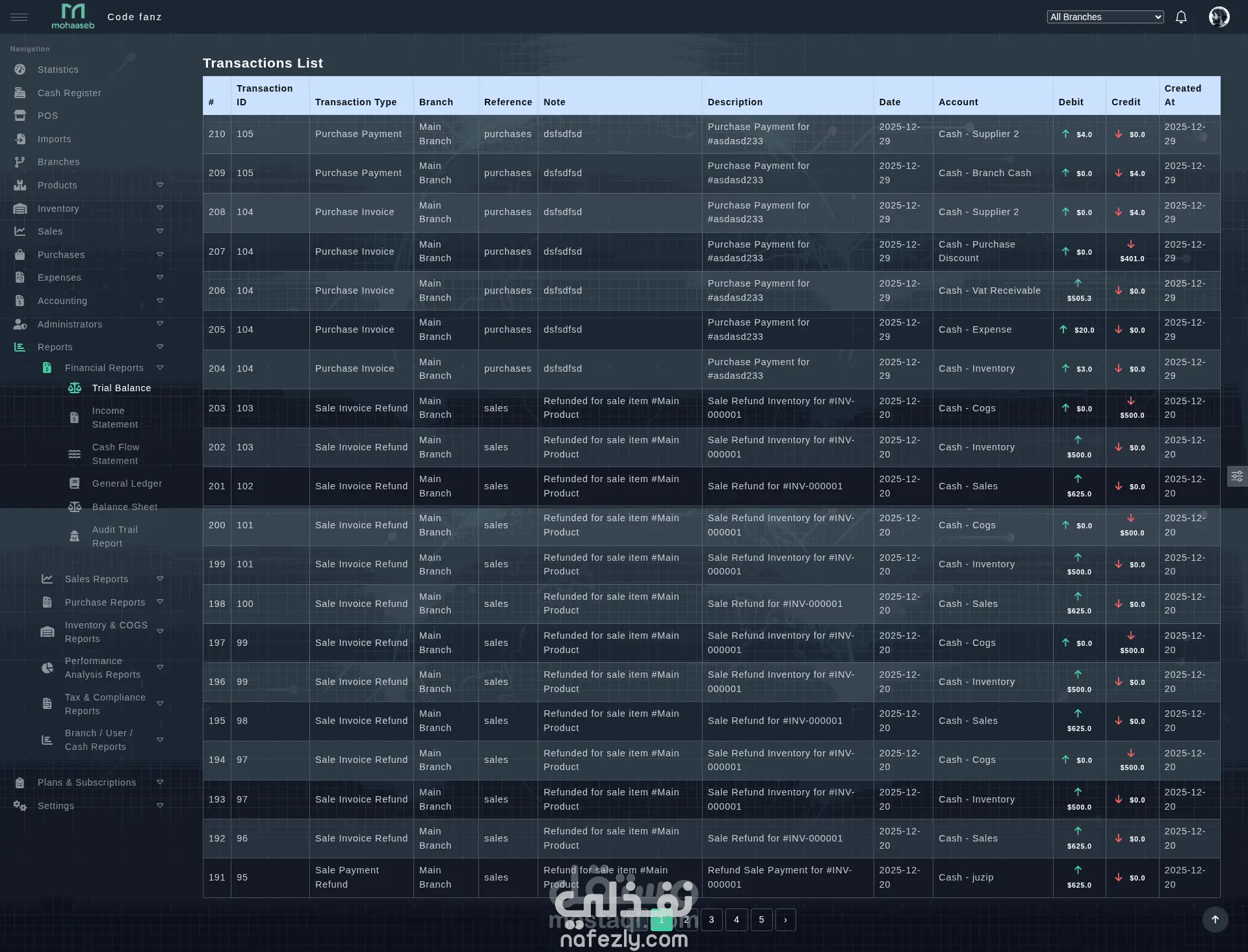Open the settings sliders side panel icon
1248x952 pixels.
point(1237,476)
